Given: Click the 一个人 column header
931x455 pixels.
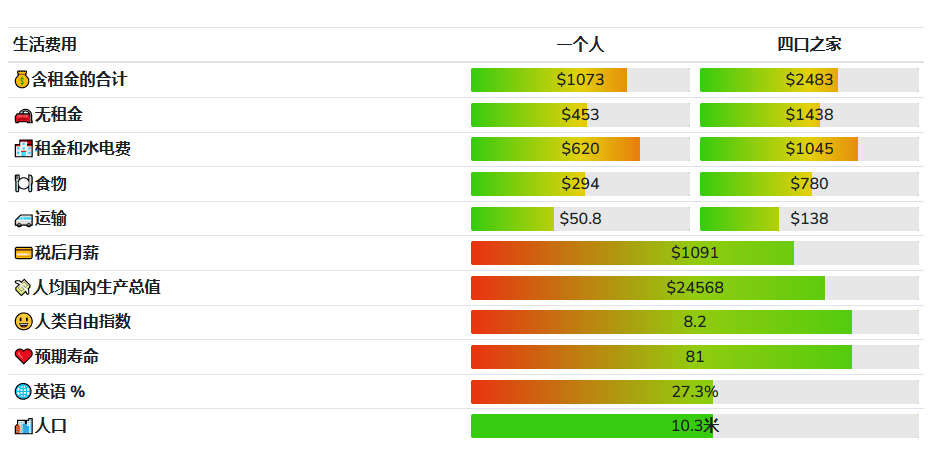Looking at the screenshot, I should click(580, 44).
